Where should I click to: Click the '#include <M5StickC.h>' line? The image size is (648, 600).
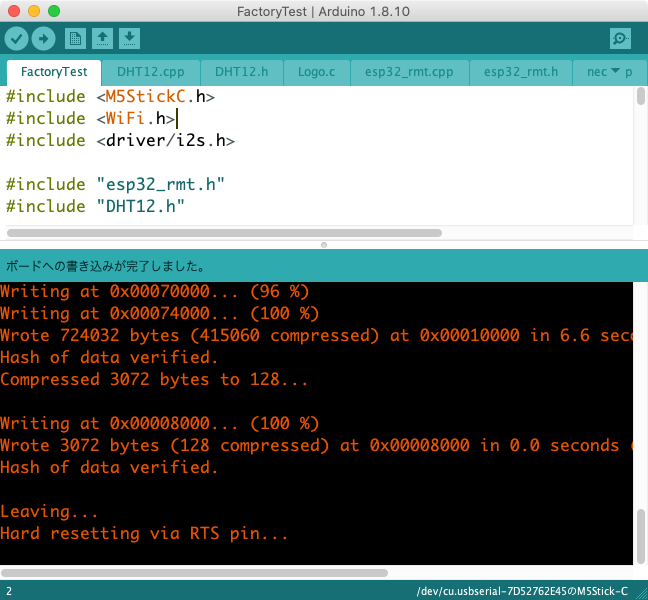[x=110, y=97]
